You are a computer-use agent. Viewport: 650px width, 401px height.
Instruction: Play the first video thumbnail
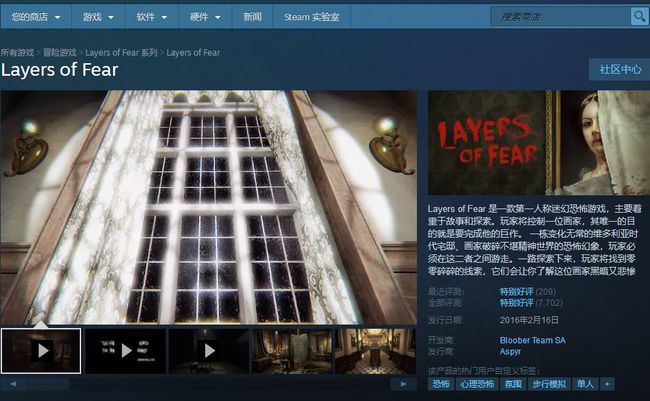(x=42, y=351)
